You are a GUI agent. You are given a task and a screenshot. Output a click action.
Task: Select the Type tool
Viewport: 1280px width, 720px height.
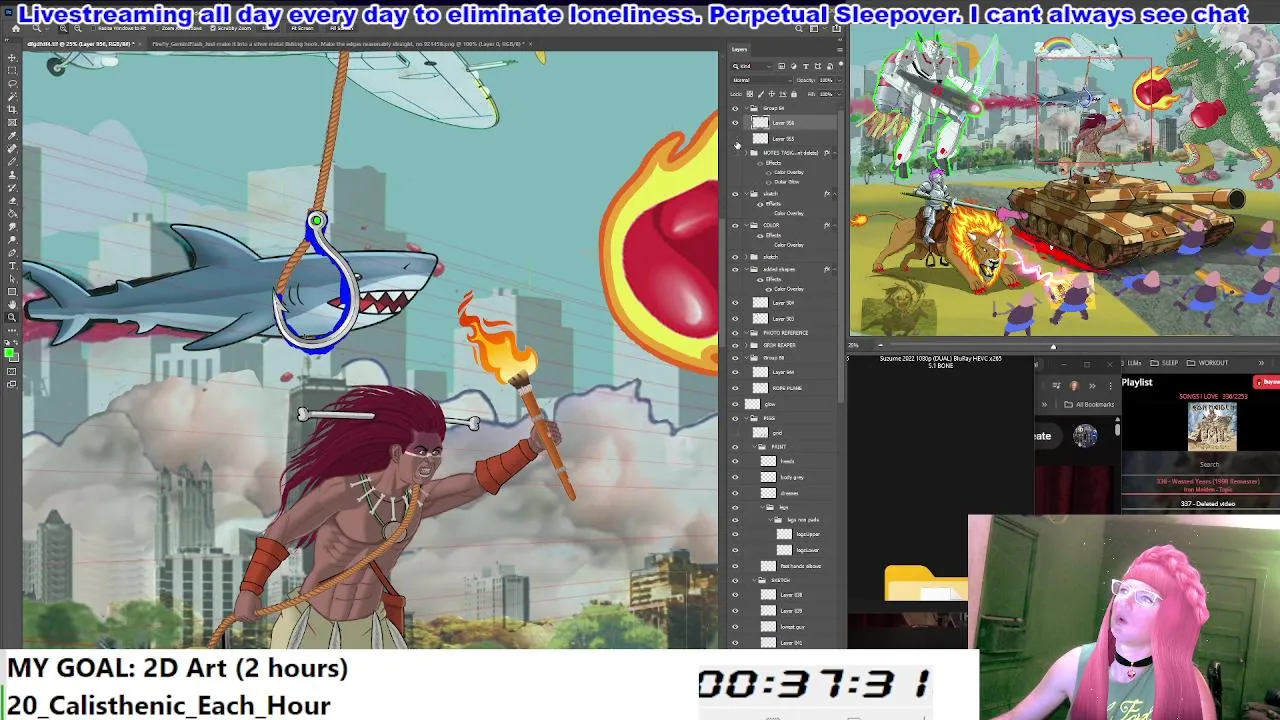(x=12, y=265)
